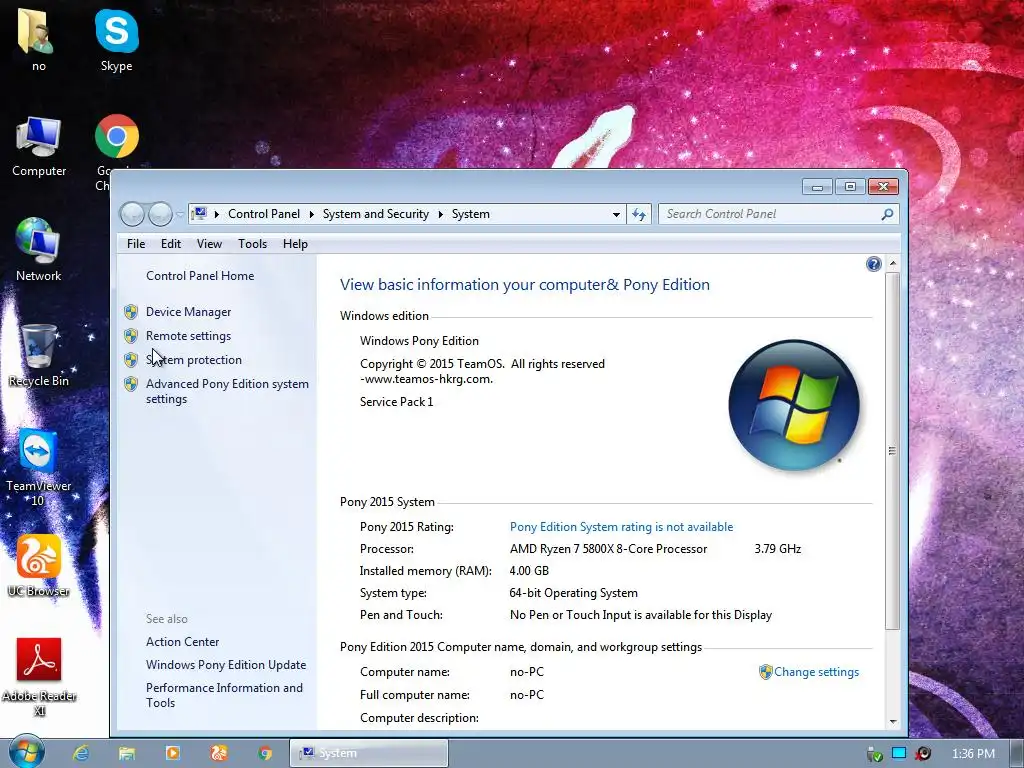The image size is (1024, 768).
Task: Open the Start menu orb
Action: (x=27, y=752)
